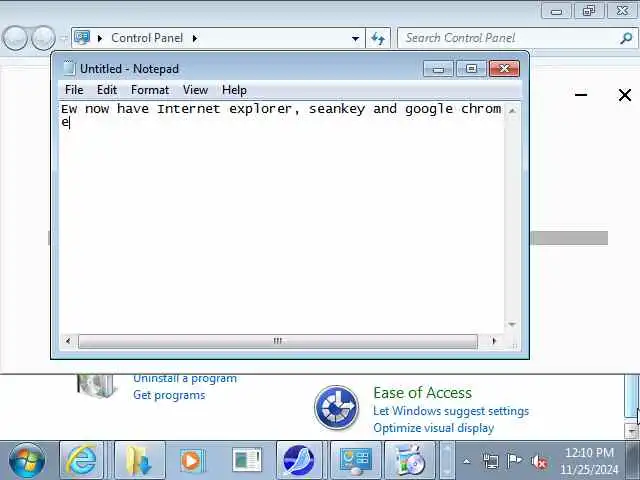Open the Notepad Edit menu
Image resolution: width=640 pixels, height=480 pixels.
(107, 90)
